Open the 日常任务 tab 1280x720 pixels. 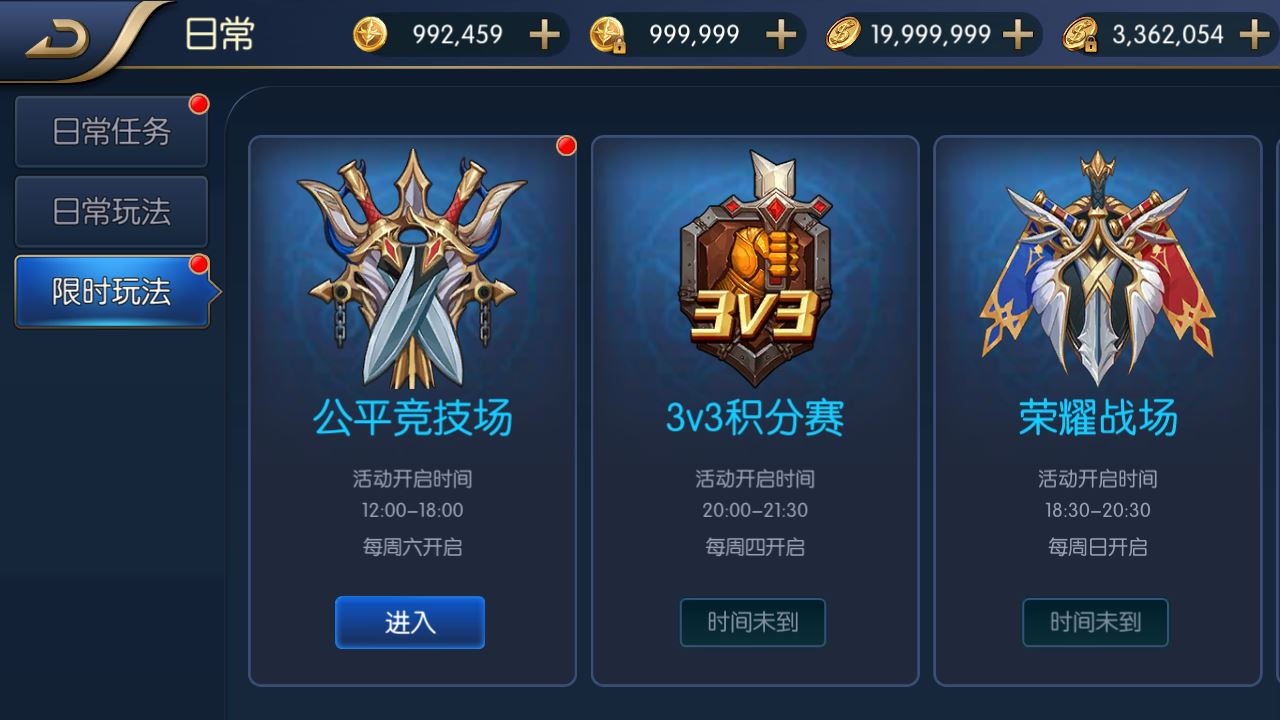[111, 131]
